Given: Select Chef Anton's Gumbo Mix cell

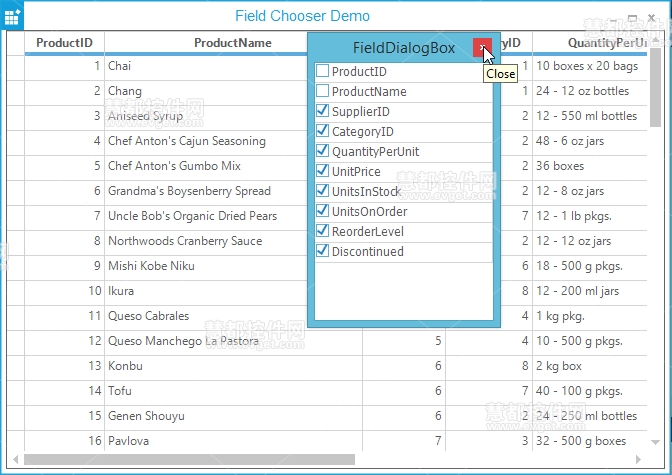Looking at the screenshot, I should coord(206,166).
